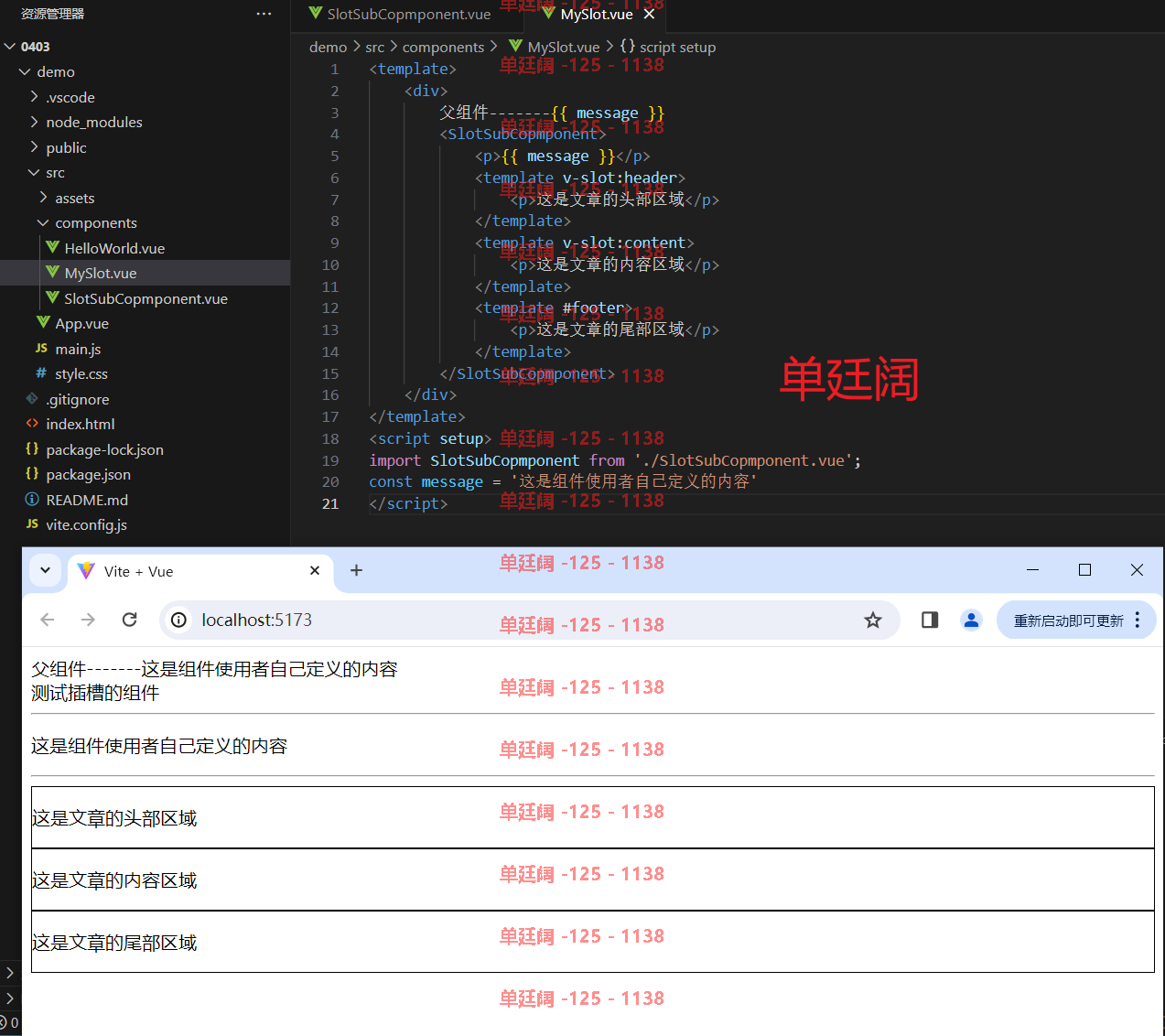The width and height of the screenshot is (1165, 1036).
Task: Open the Chrome profile avatar
Action: coord(971,620)
